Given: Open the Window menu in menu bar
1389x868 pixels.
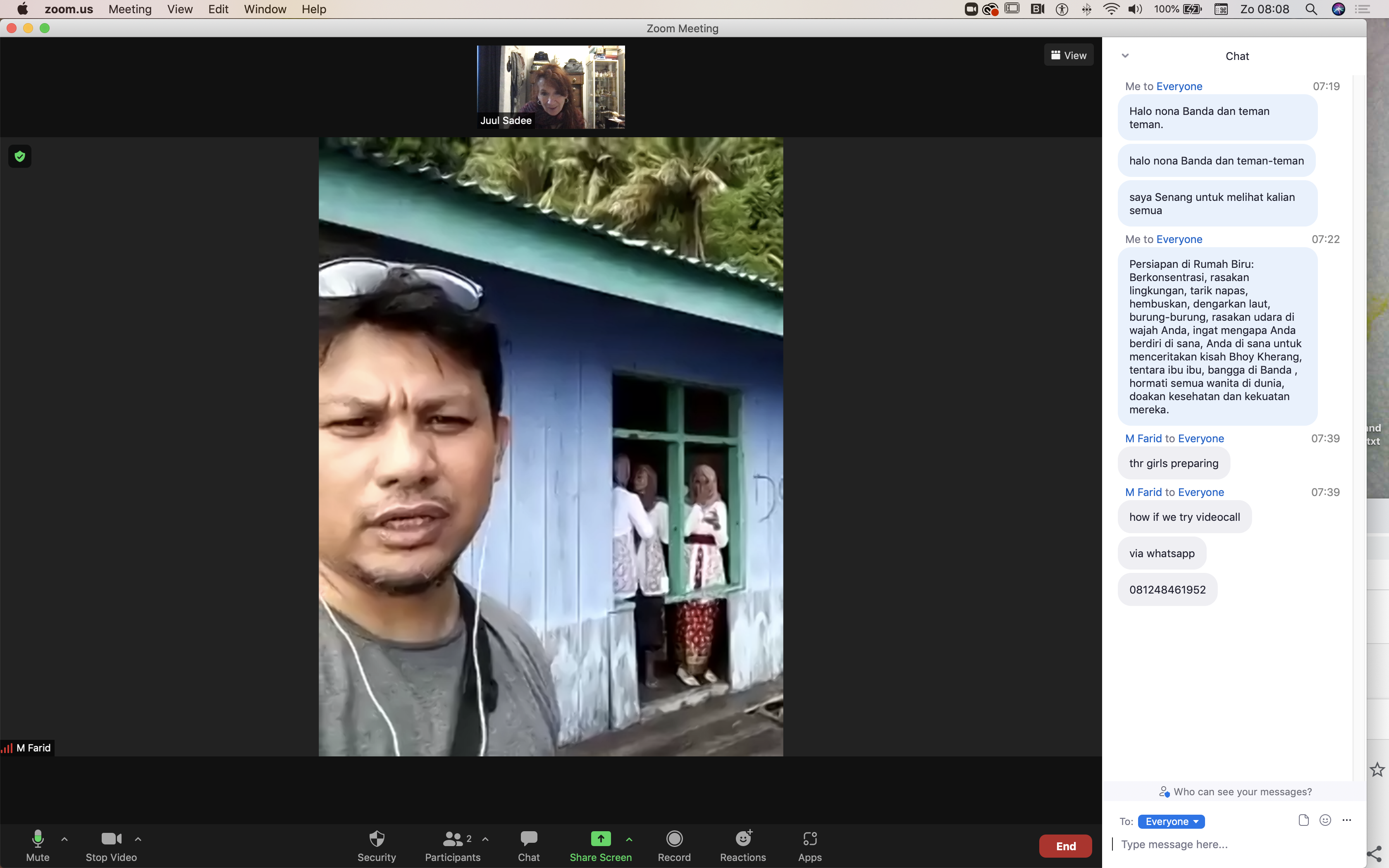Looking at the screenshot, I should (x=265, y=9).
